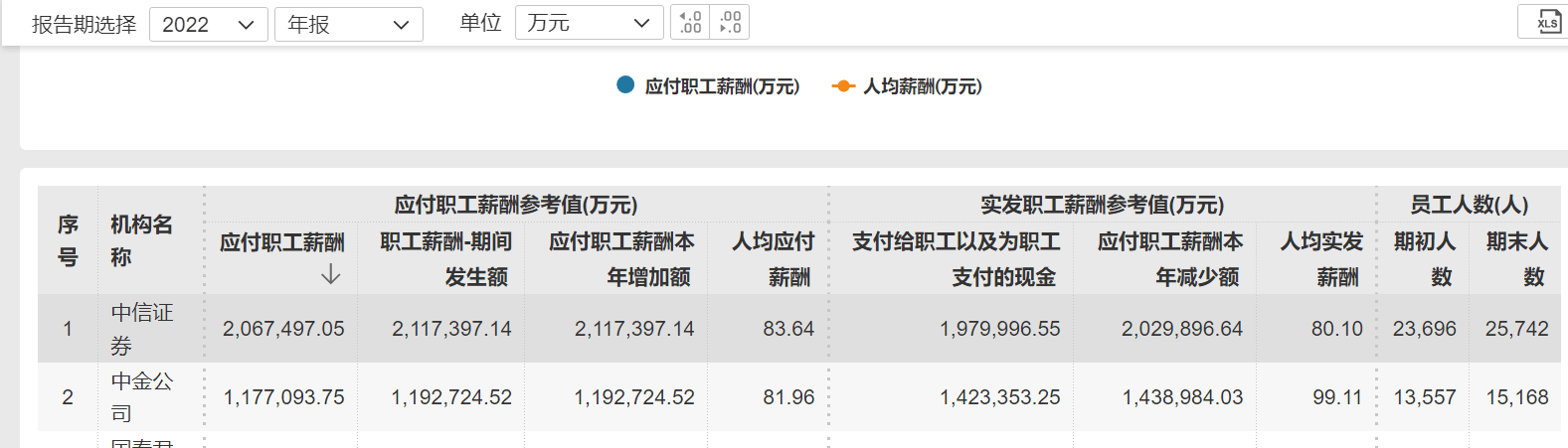1568x448 pixels.
Task: Open the 中金公司 institution link
Action: click(142, 396)
